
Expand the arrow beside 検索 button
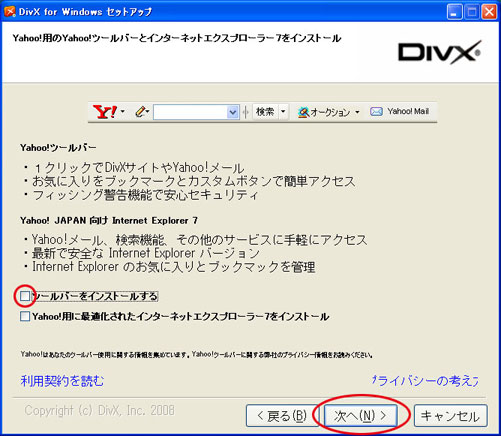pos(283,112)
